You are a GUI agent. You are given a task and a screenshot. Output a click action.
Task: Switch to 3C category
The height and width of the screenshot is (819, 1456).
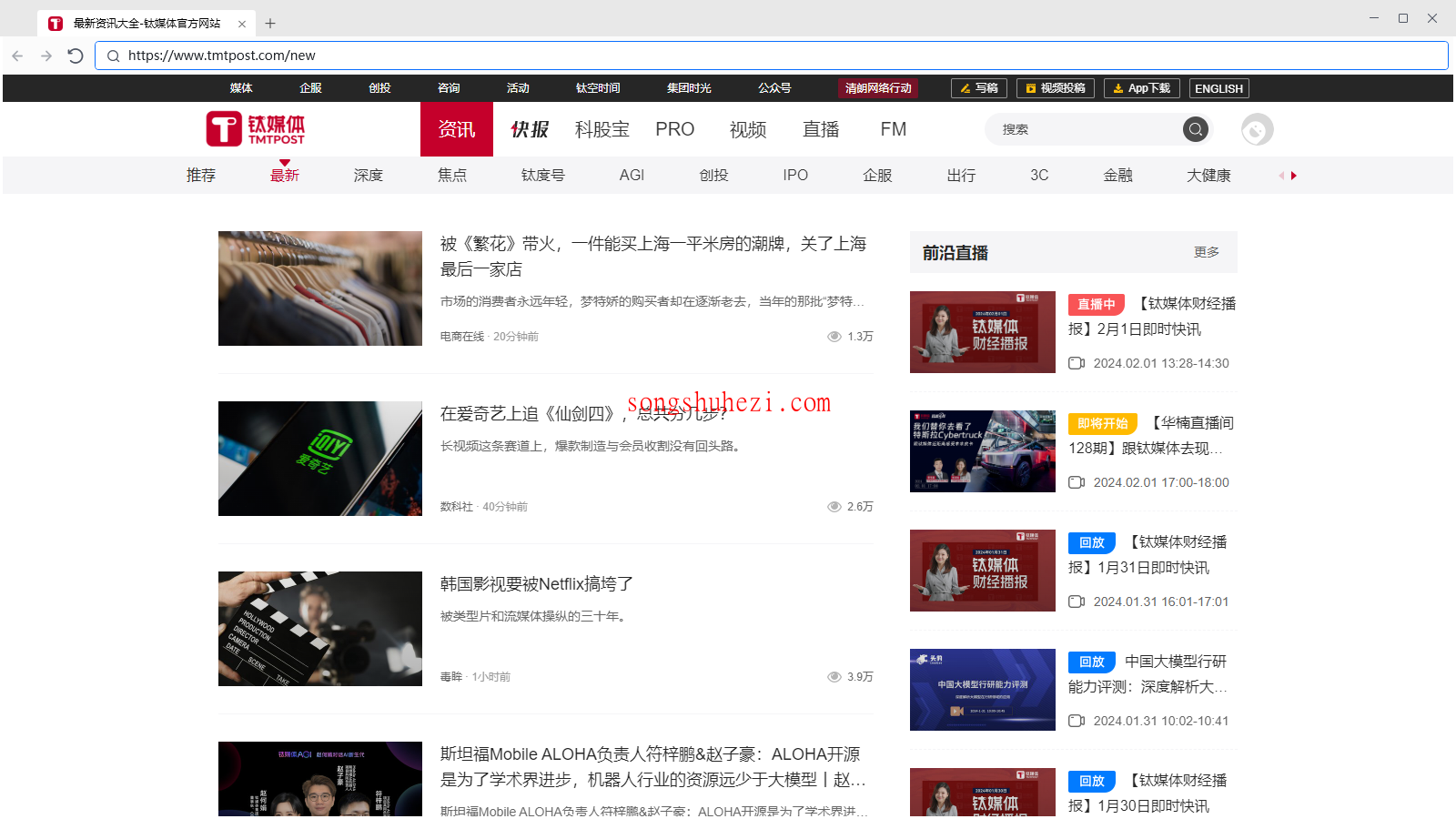1039,176
